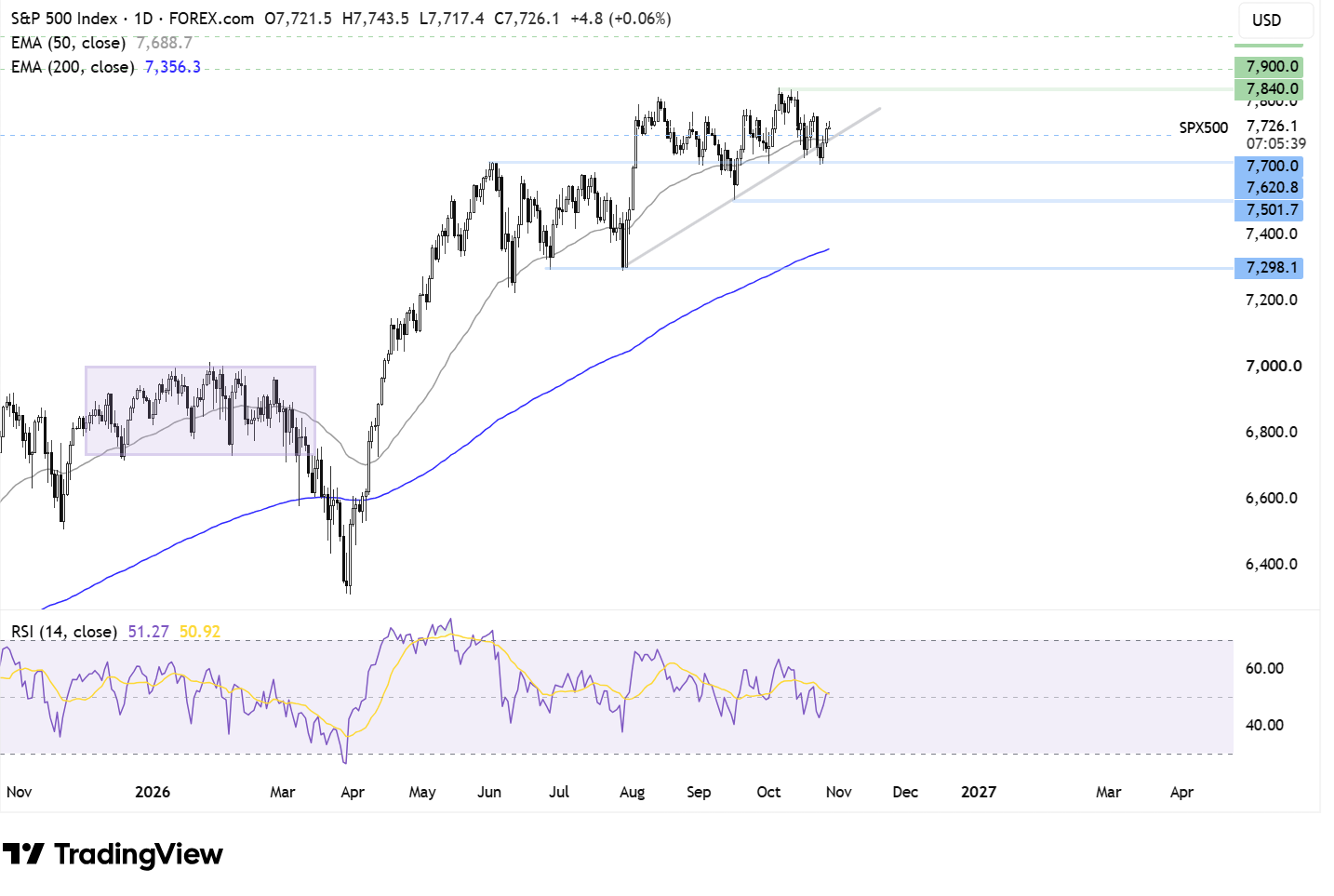Viewport: 1334px width, 896px height.
Task: Click the RSI 60.00 axis label
Action: (1264, 668)
